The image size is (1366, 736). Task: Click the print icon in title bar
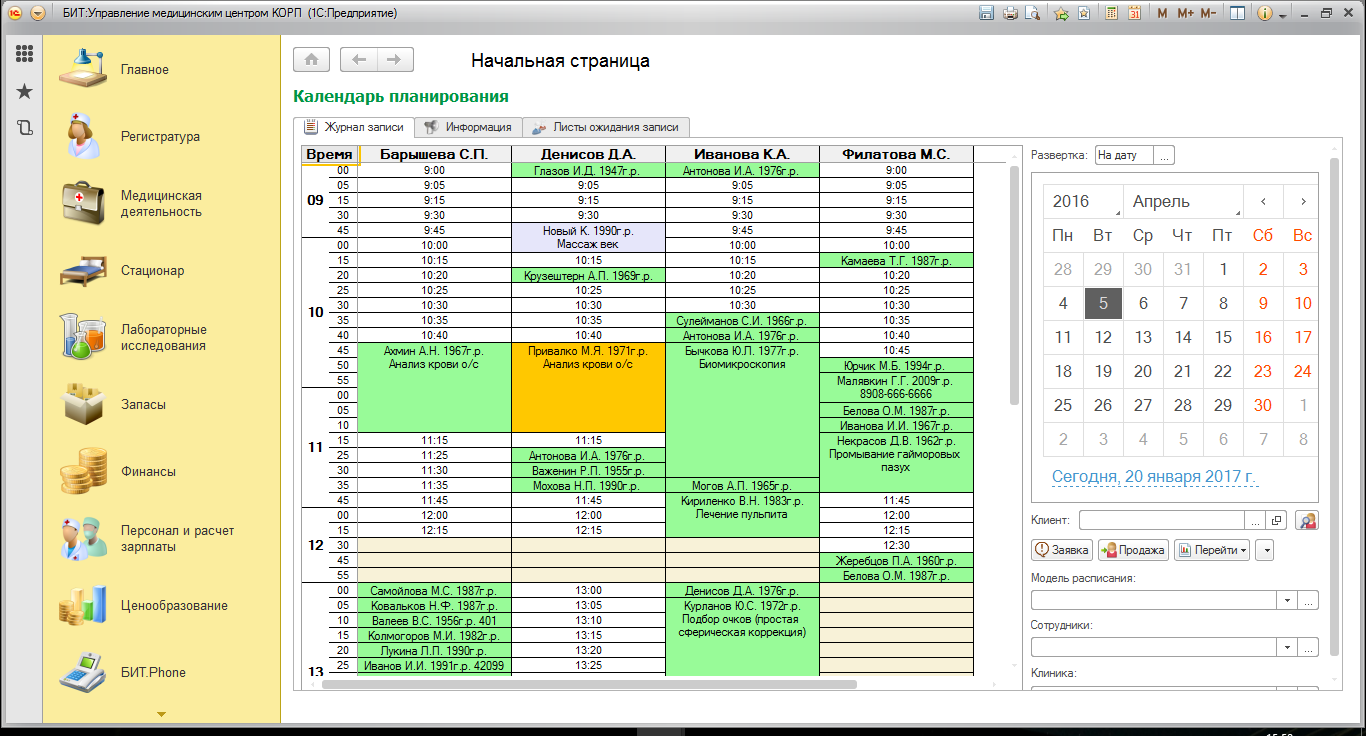pos(1010,13)
